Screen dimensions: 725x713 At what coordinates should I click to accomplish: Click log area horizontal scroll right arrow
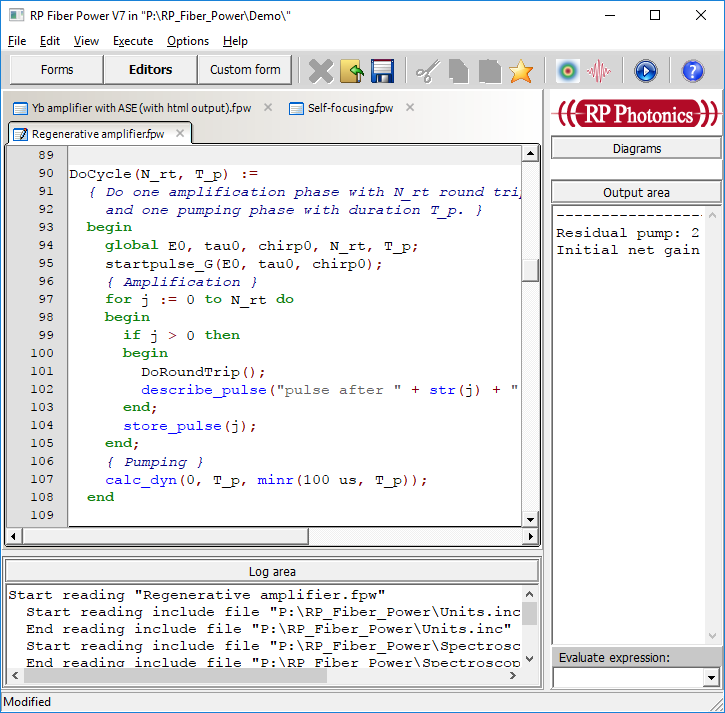click(512, 676)
